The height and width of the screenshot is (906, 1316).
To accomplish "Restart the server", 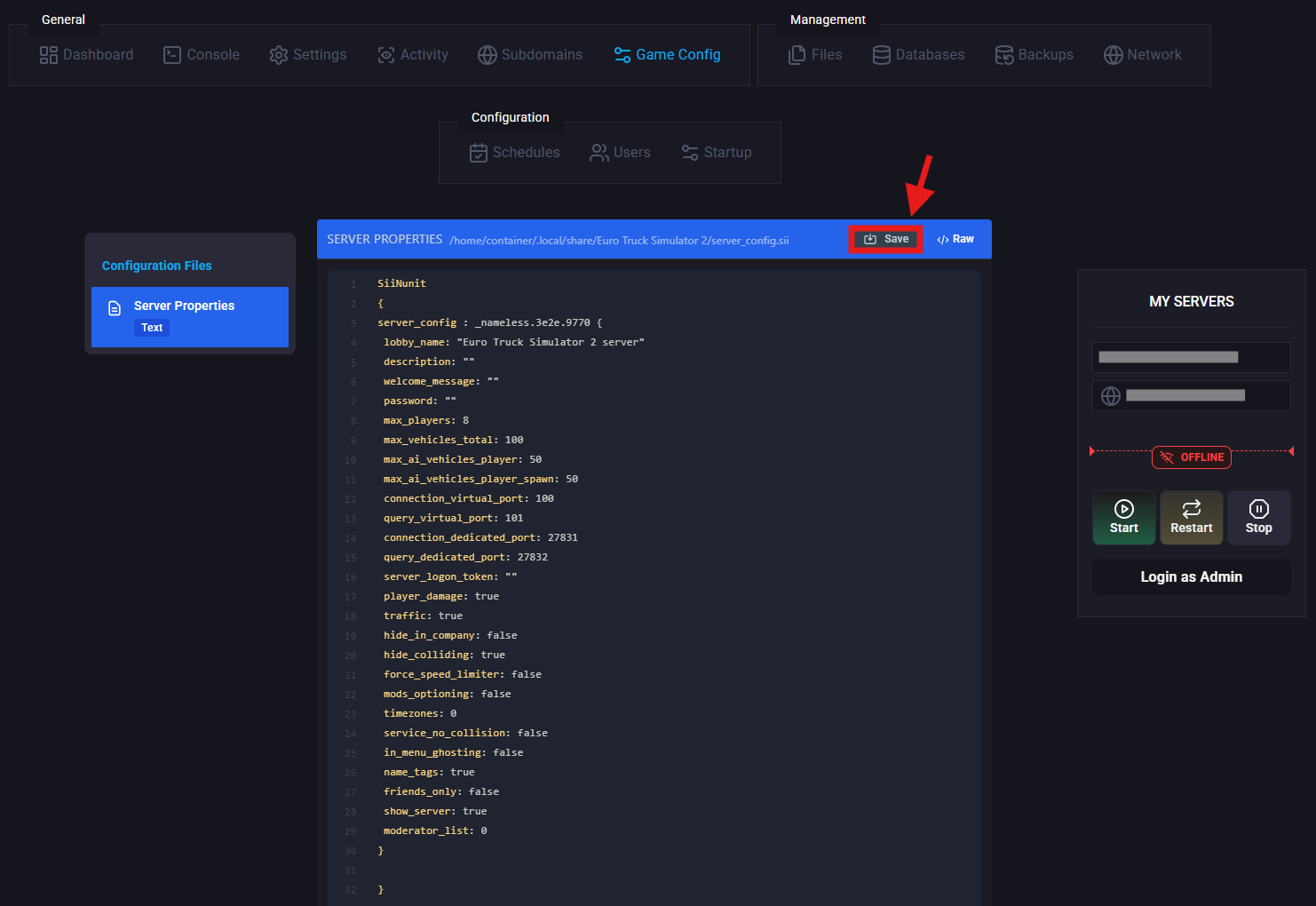I will click(1192, 518).
